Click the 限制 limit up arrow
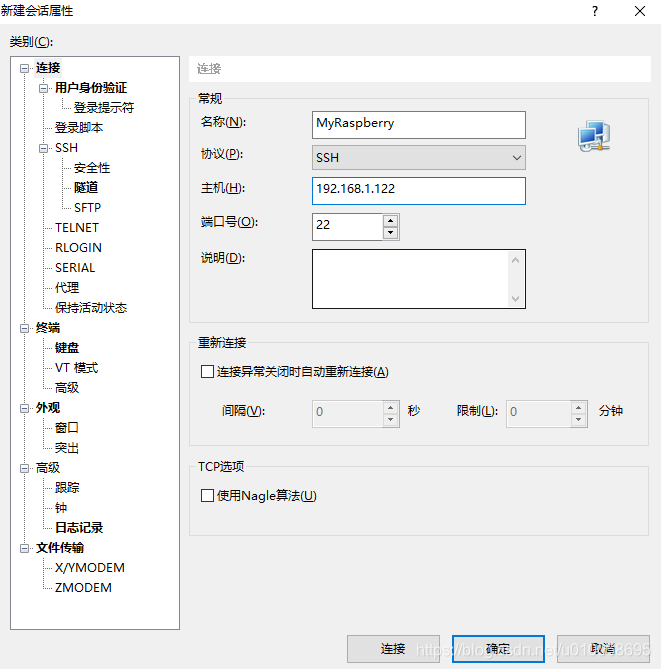The height and width of the screenshot is (669, 661). pyautogui.click(x=578, y=408)
